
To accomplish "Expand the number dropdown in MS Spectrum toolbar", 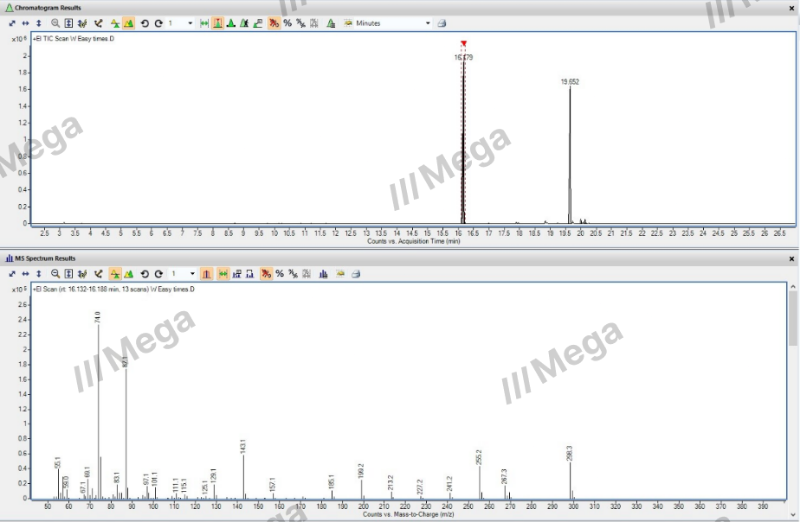I will tap(191, 273).
